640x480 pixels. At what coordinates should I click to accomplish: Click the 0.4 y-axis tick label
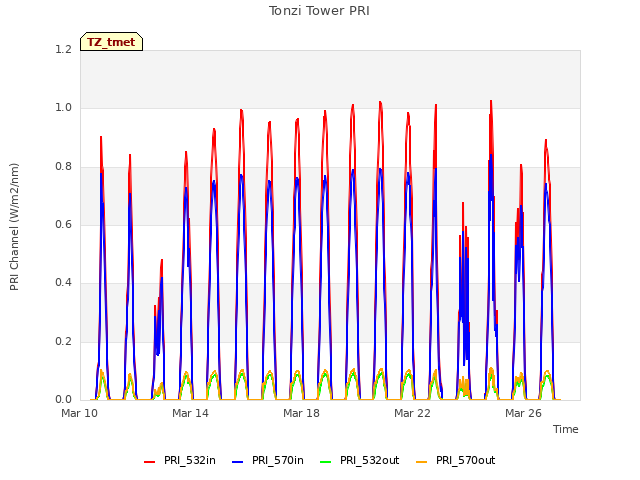click(64, 283)
